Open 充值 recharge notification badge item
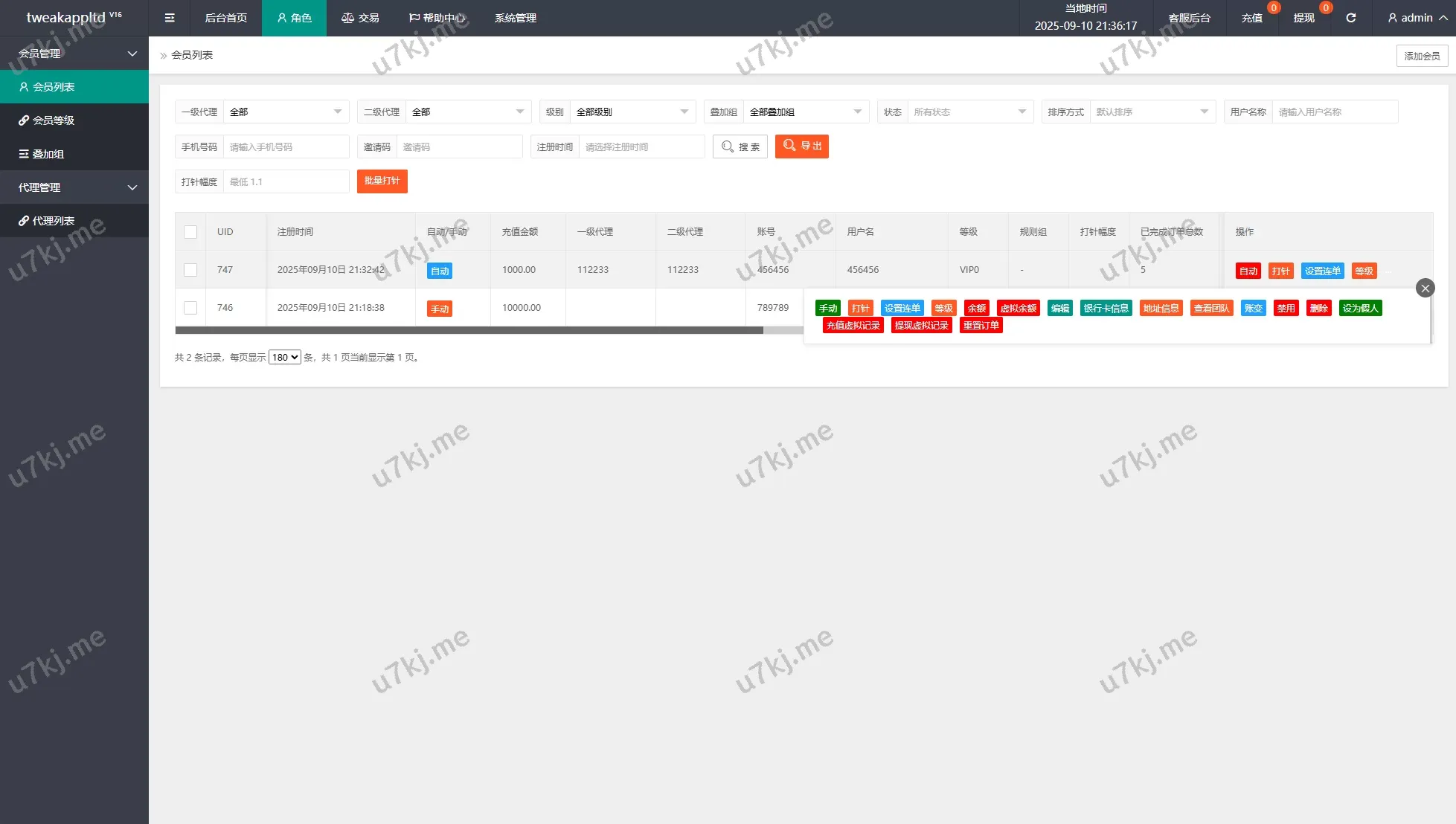Image resolution: width=1456 pixels, height=824 pixels. point(1252,18)
